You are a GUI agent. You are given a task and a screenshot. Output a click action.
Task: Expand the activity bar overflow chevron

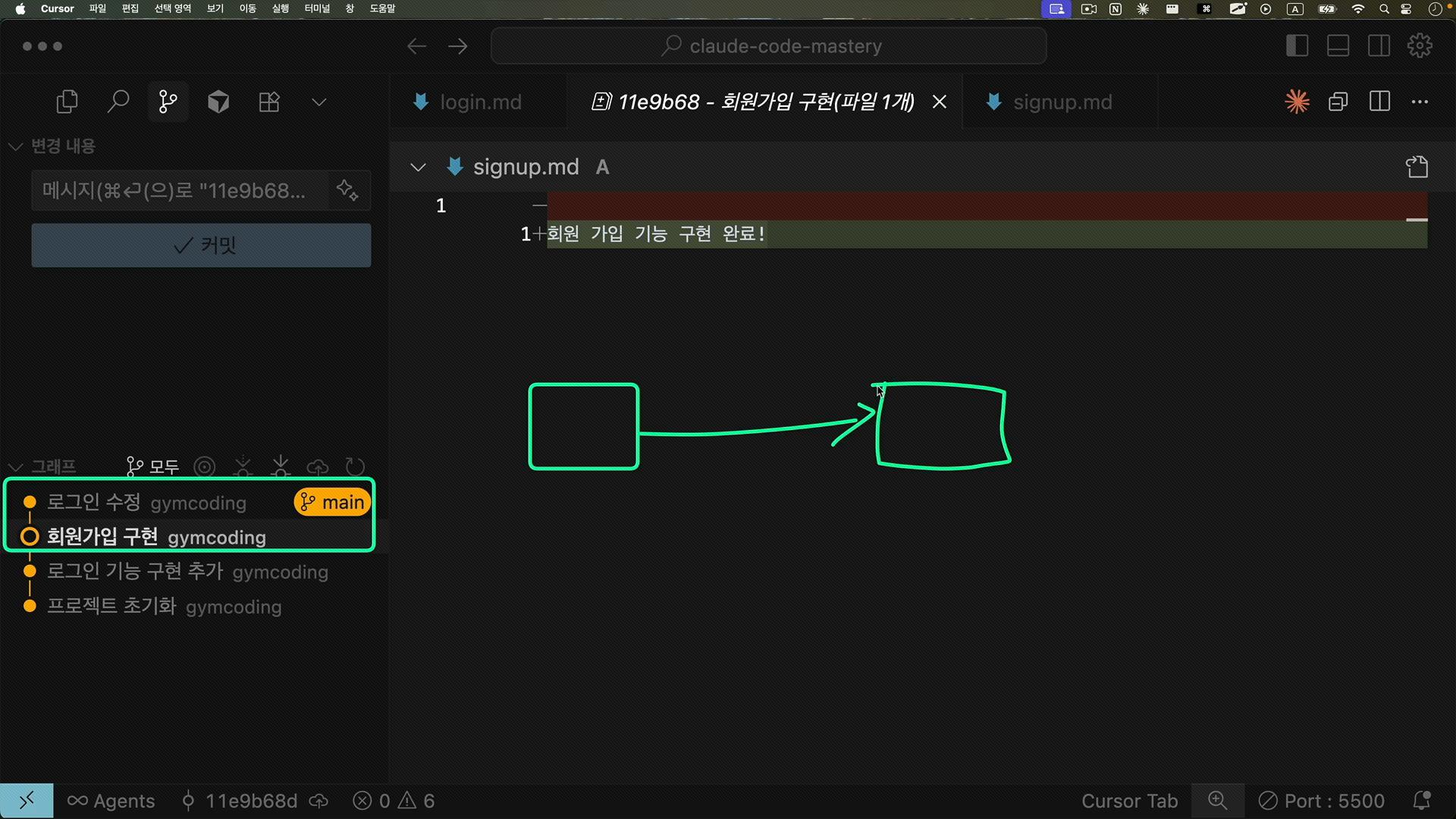tap(319, 102)
